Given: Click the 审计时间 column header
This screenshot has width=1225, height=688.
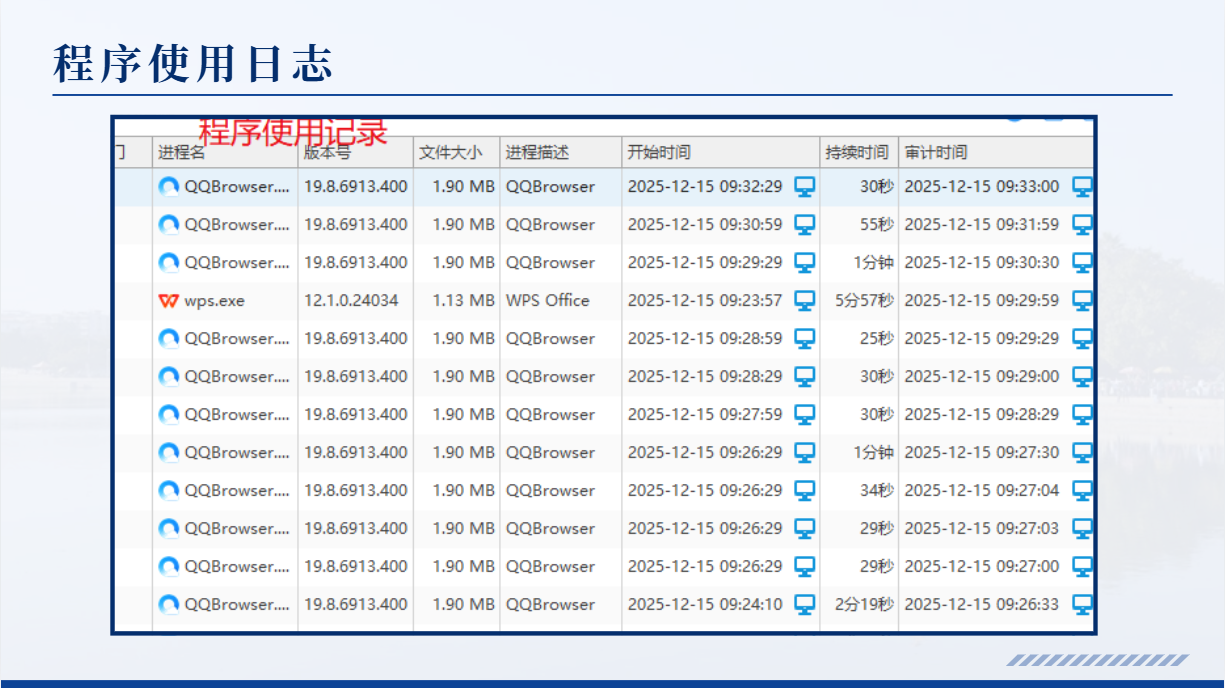Looking at the screenshot, I should point(936,153).
